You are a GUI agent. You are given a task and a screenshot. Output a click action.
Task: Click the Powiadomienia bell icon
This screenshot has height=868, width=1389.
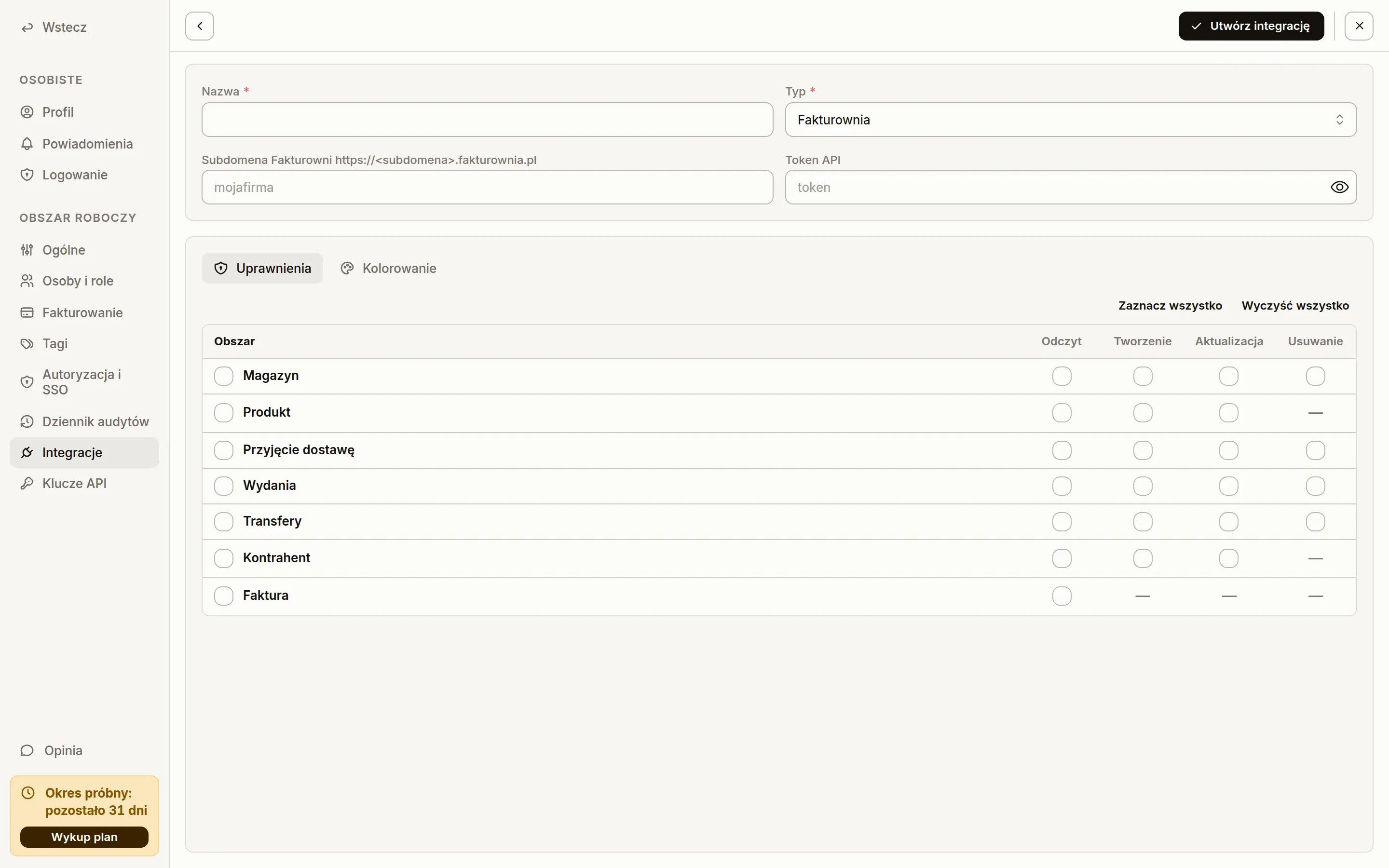click(27, 144)
